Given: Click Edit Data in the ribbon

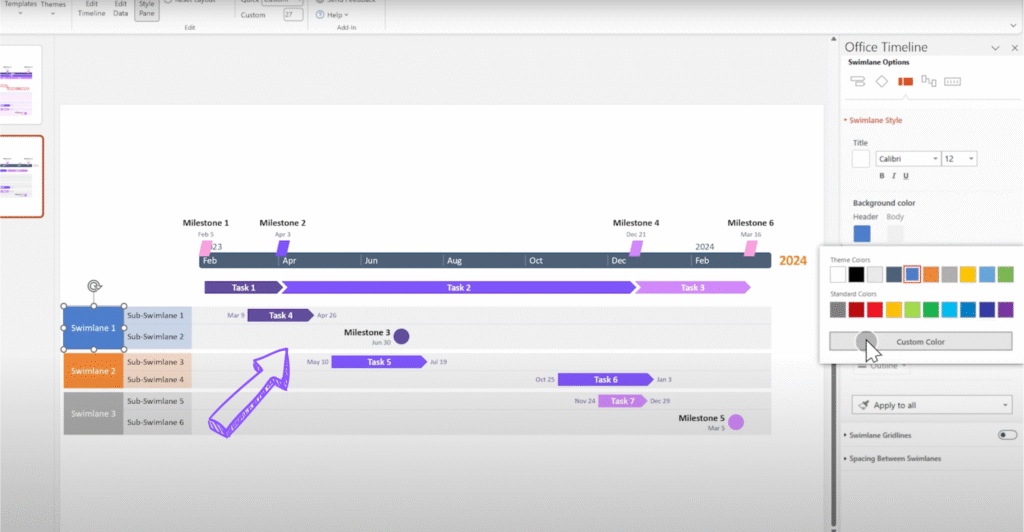Looking at the screenshot, I should point(121,8).
